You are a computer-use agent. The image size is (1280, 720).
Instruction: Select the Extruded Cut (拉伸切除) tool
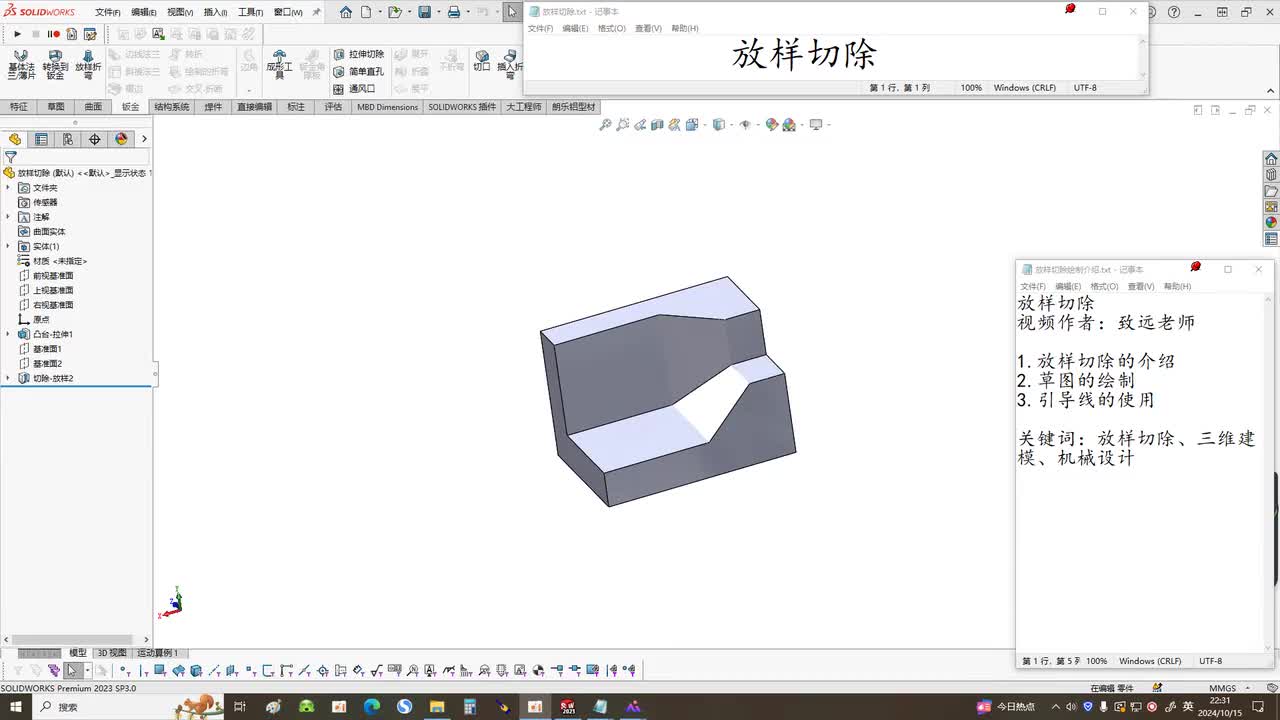pyautogui.click(x=358, y=54)
